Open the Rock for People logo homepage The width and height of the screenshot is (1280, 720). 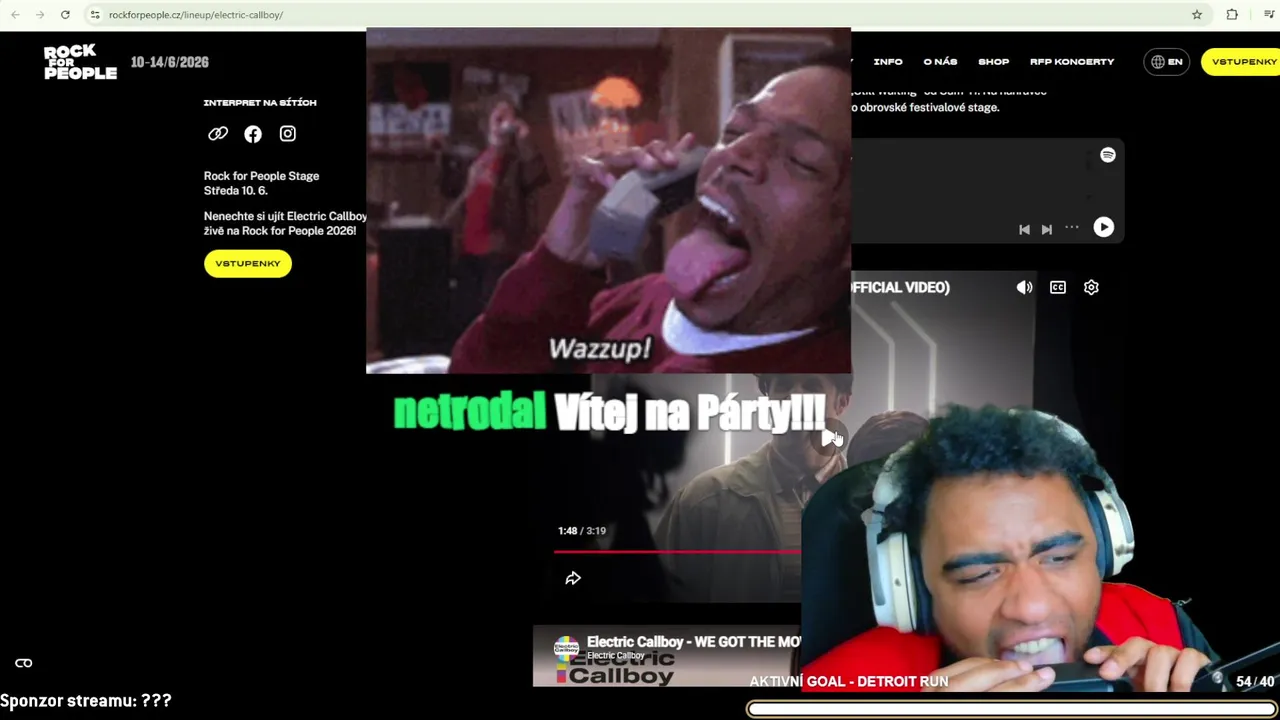point(80,62)
